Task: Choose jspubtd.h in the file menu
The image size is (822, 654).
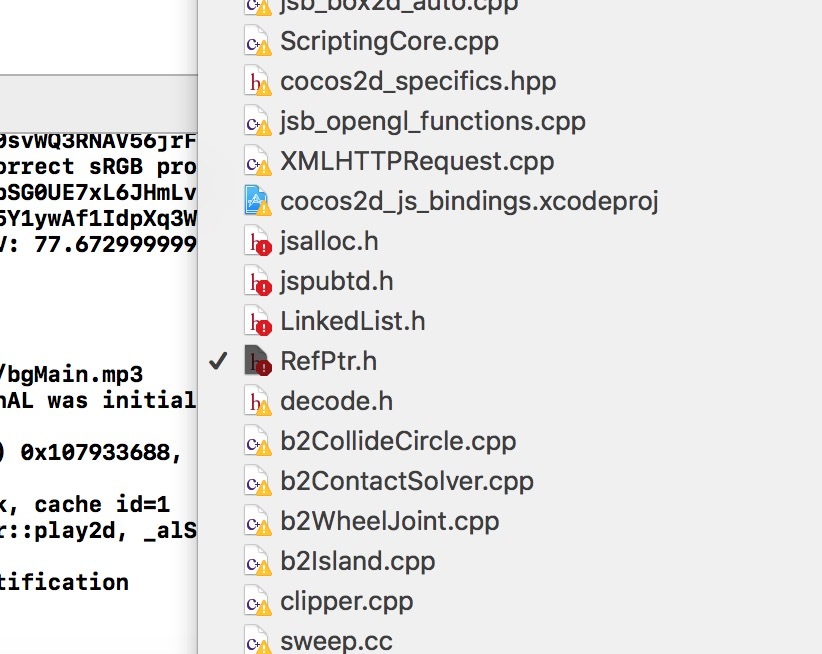Action: click(336, 281)
